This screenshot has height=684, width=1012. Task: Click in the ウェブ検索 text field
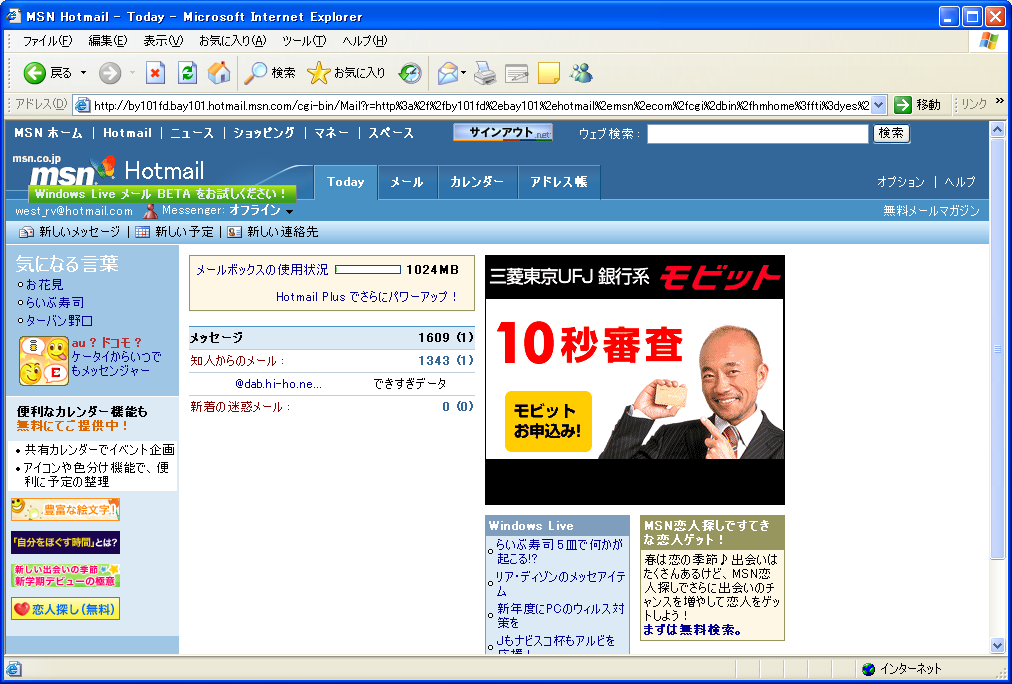coord(758,134)
